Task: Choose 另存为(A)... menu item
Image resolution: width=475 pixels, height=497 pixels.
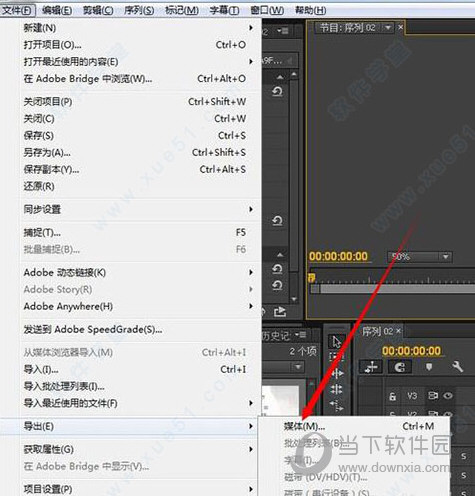Action: click(135, 153)
